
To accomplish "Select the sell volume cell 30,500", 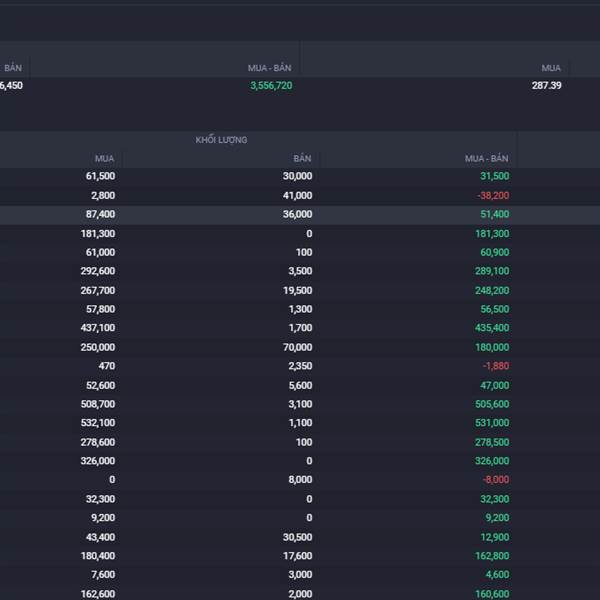I will [297, 537].
